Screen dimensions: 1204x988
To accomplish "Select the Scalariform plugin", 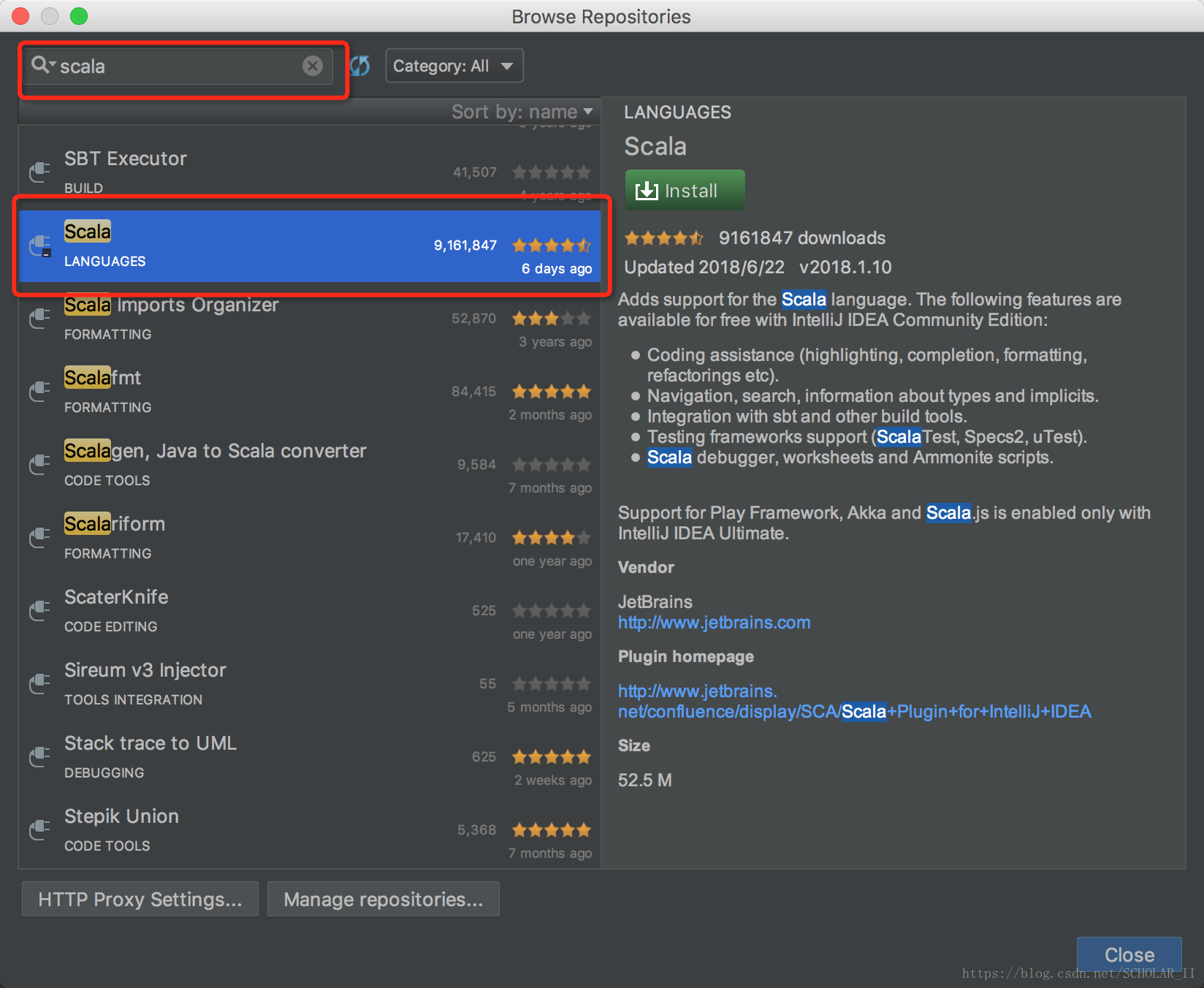I will tap(310, 538).
